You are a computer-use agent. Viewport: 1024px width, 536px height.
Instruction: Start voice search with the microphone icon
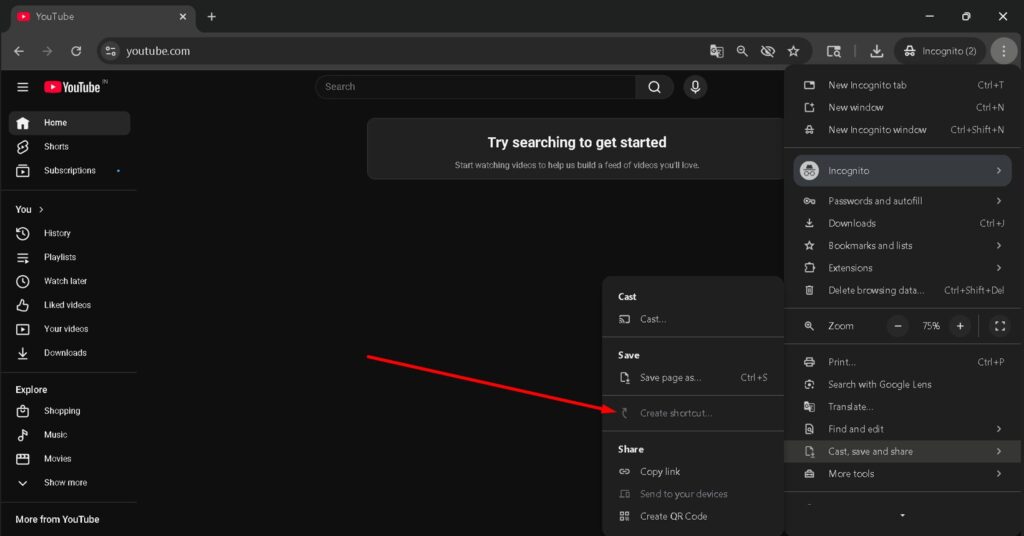tap(696, 87)
